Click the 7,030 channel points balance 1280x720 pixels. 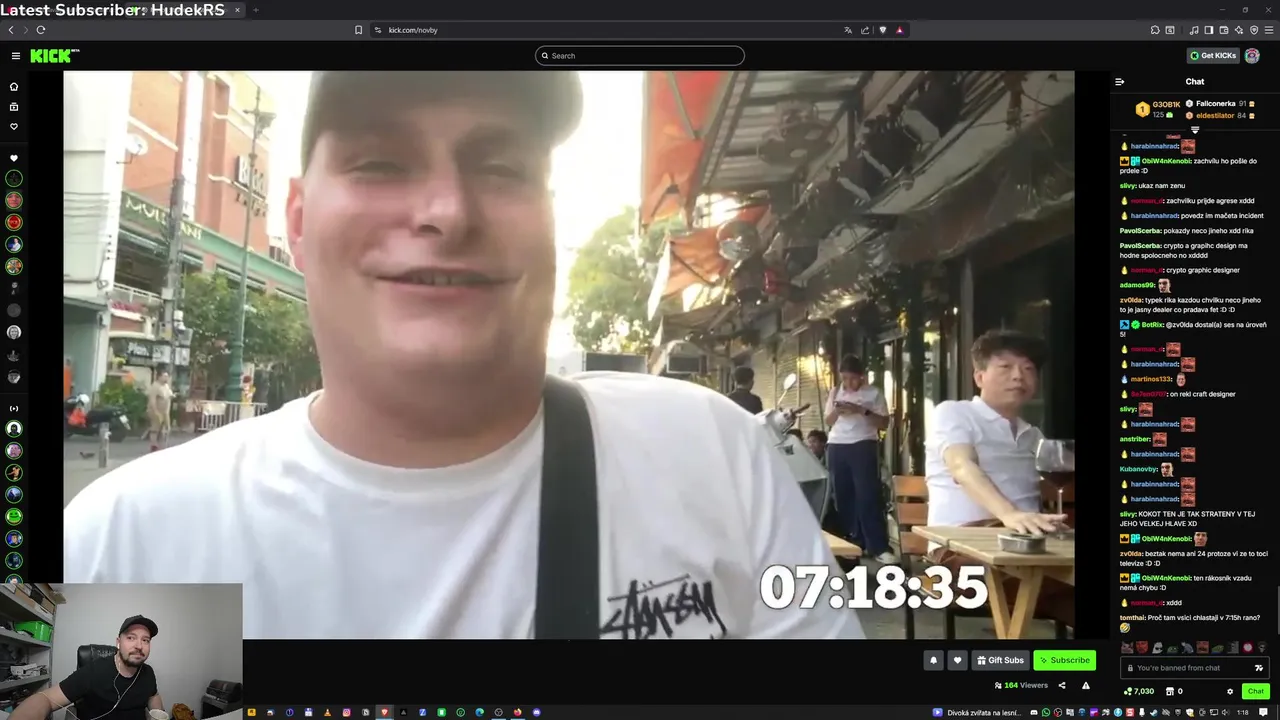tap(1139, 691)
